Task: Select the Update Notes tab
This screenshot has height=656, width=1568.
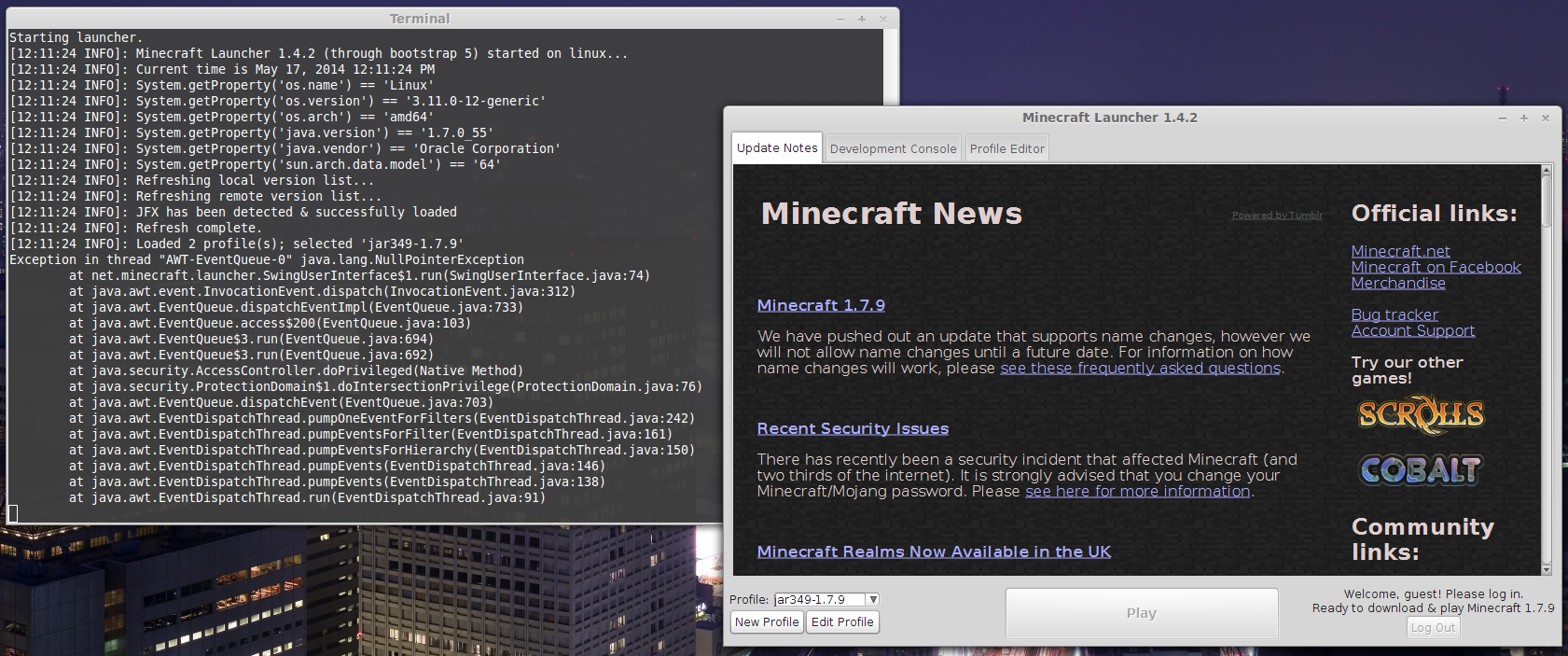Action: tap(777, 148)
